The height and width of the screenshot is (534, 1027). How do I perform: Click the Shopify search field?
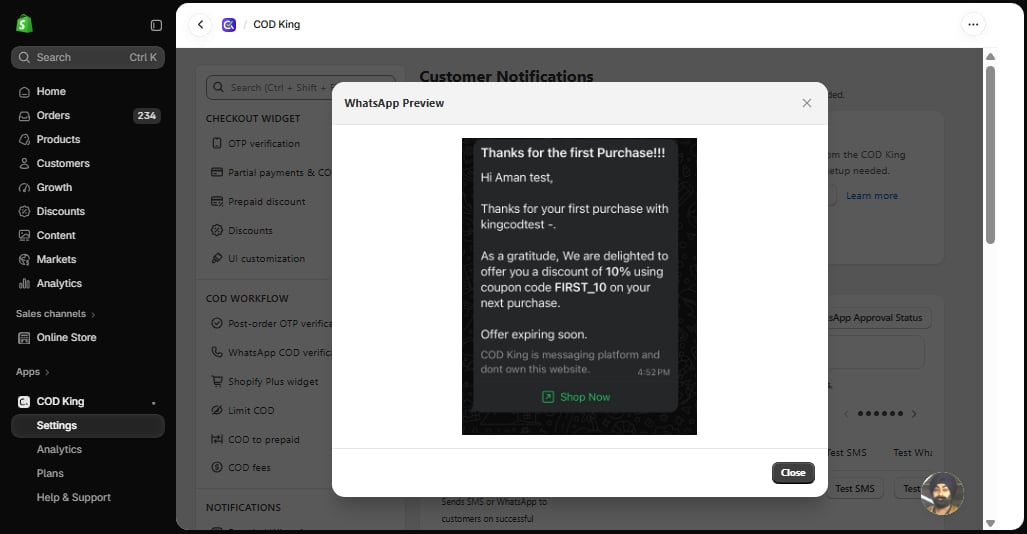[88, 58]
